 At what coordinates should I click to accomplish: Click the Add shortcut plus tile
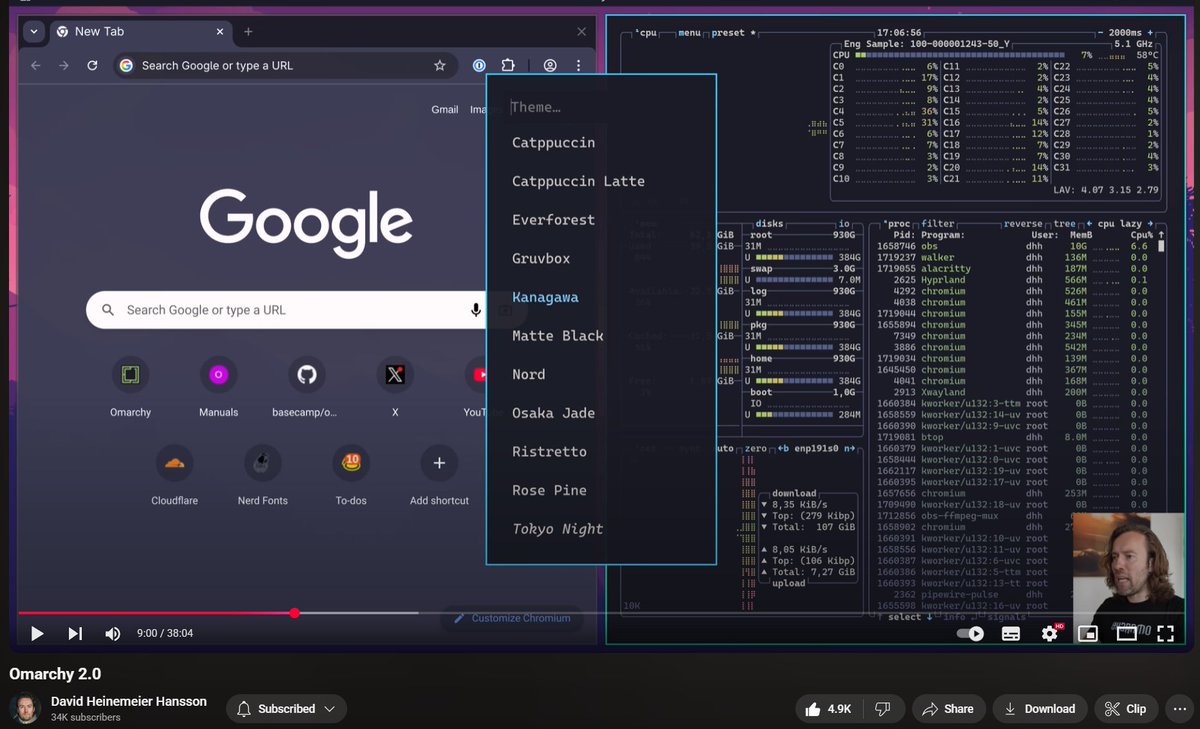[439, 474]
